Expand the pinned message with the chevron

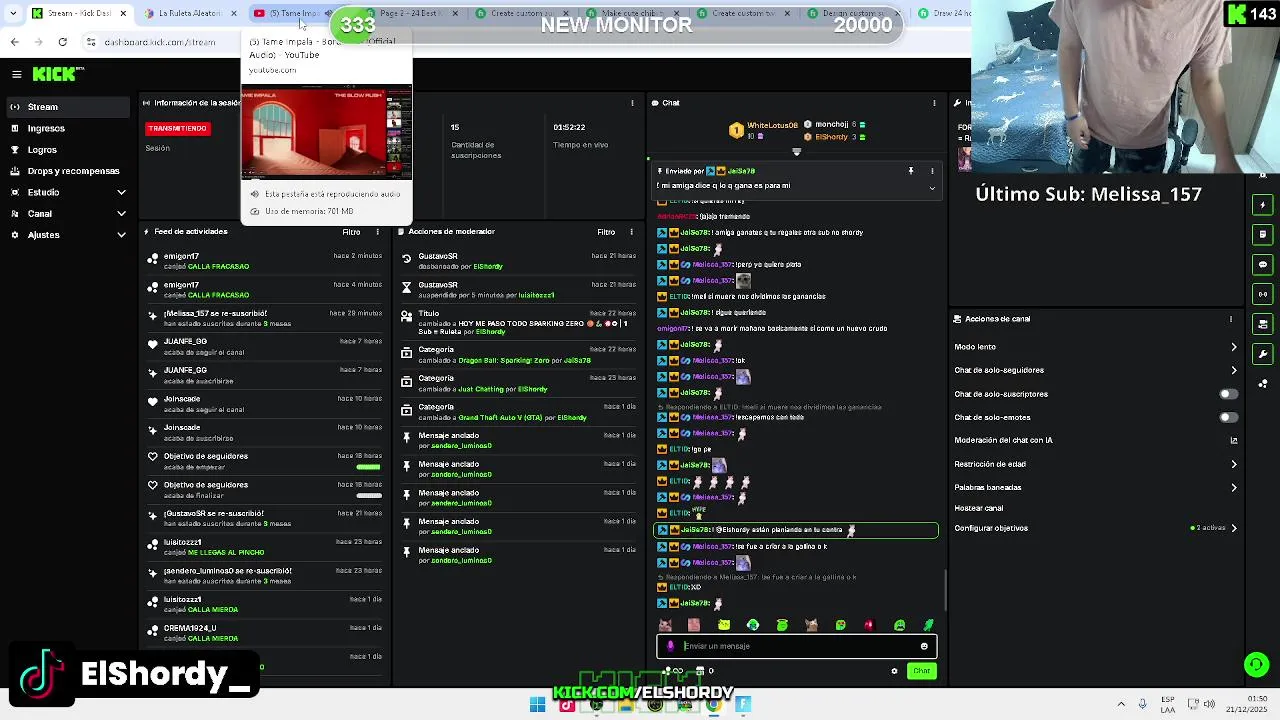[932, 187]
